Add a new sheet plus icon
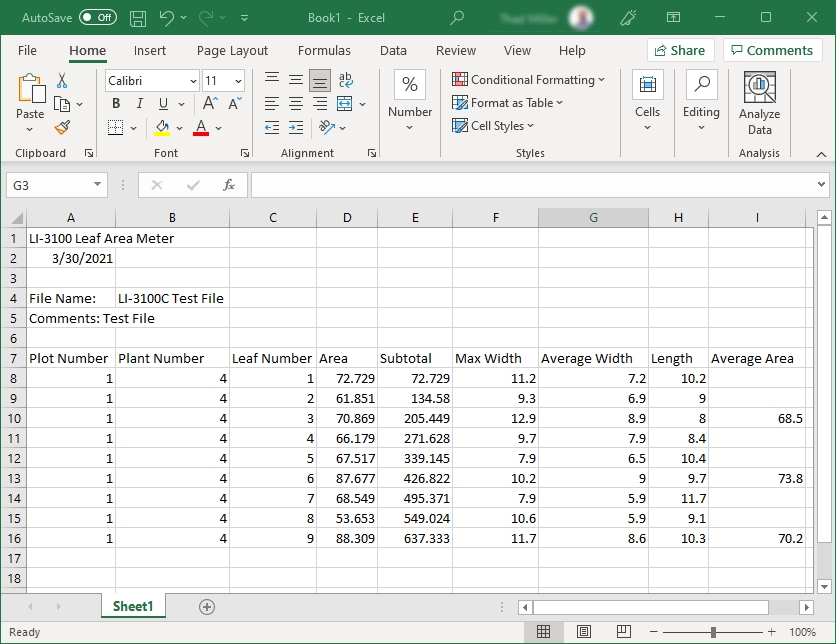 [x=207, y=607]
